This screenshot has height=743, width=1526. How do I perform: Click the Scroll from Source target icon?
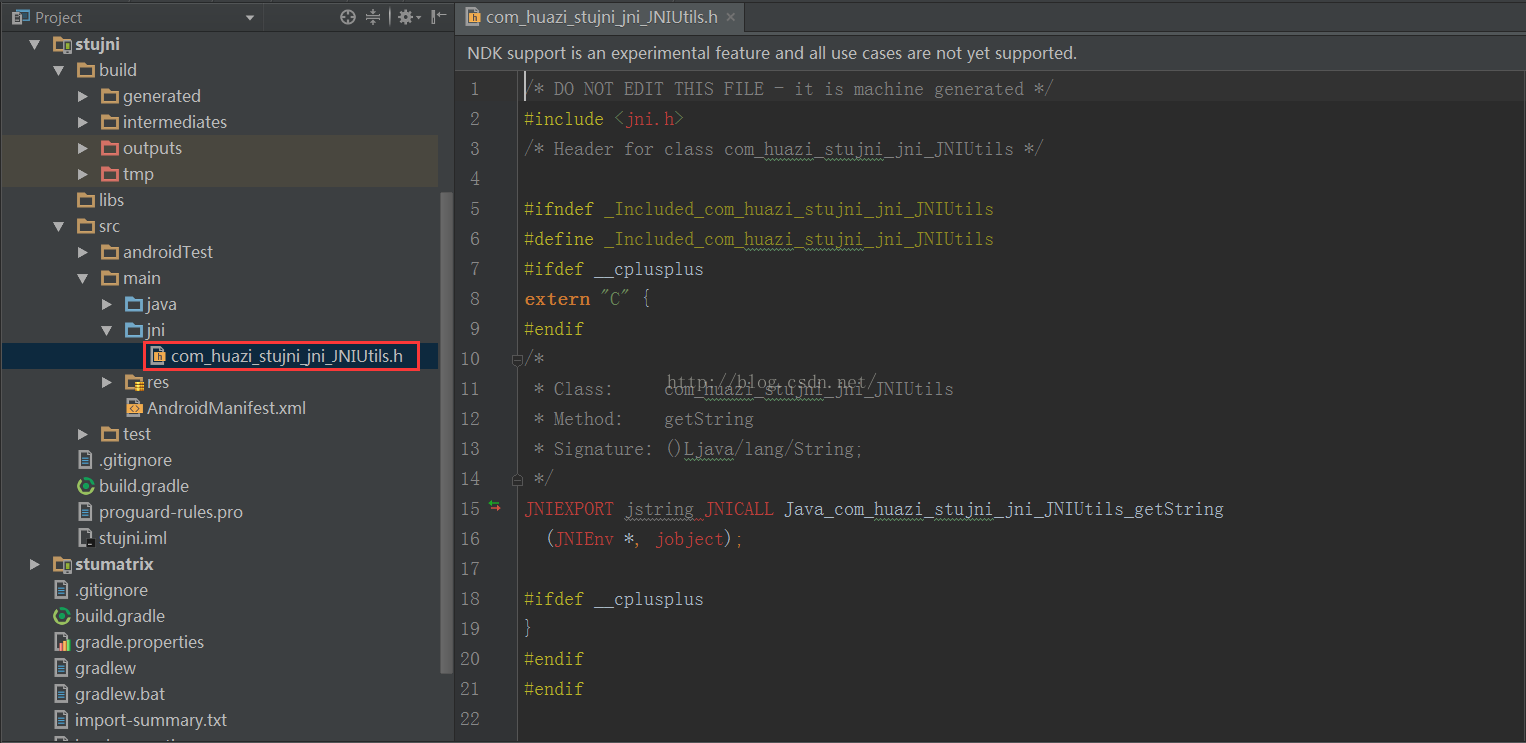[x=348, y=17]
